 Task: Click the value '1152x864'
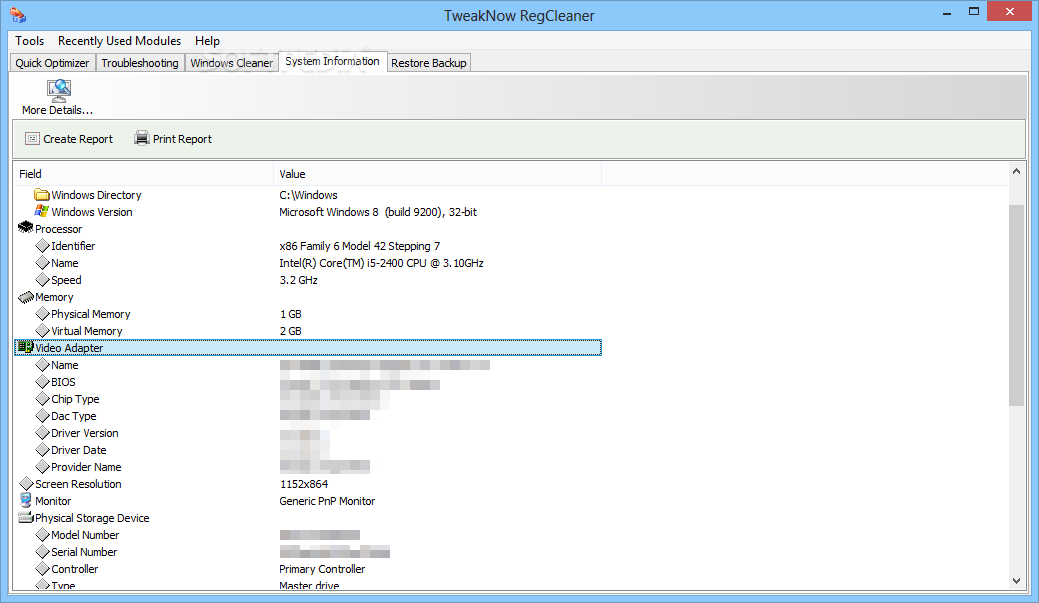click(x=303, y=484)
